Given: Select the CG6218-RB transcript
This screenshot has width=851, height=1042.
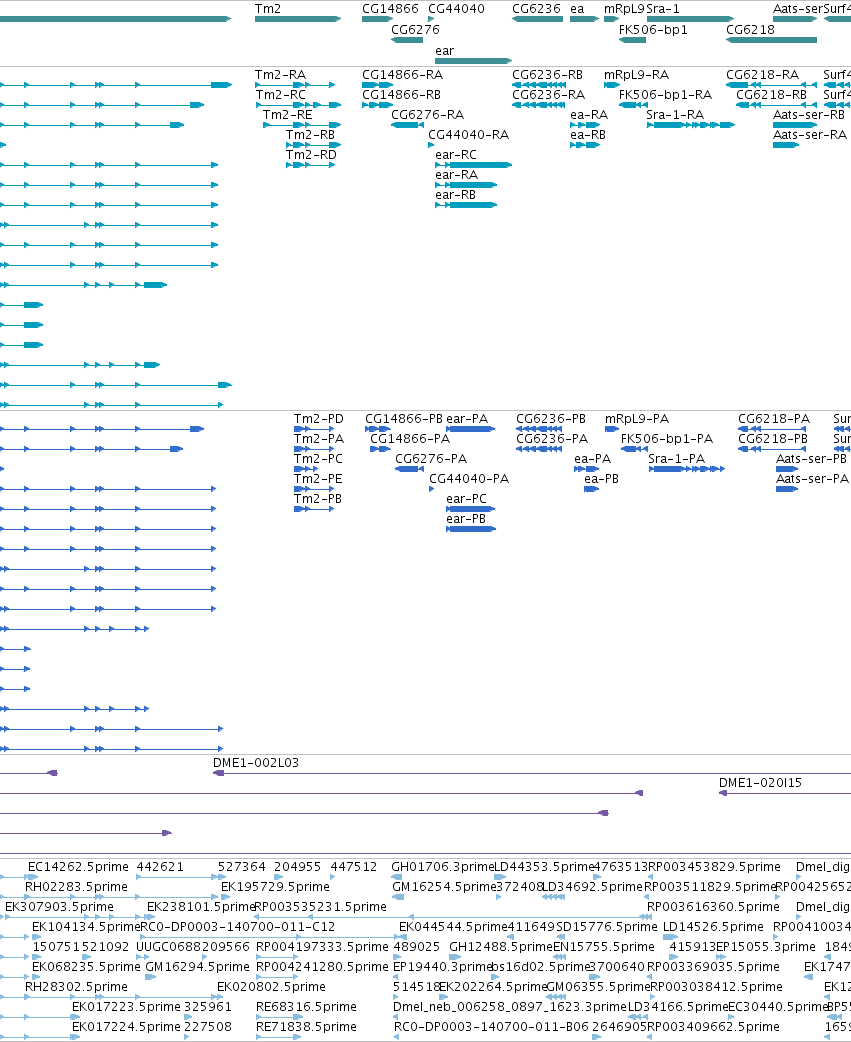Looking at the screenshot, I should pos(776,105).
